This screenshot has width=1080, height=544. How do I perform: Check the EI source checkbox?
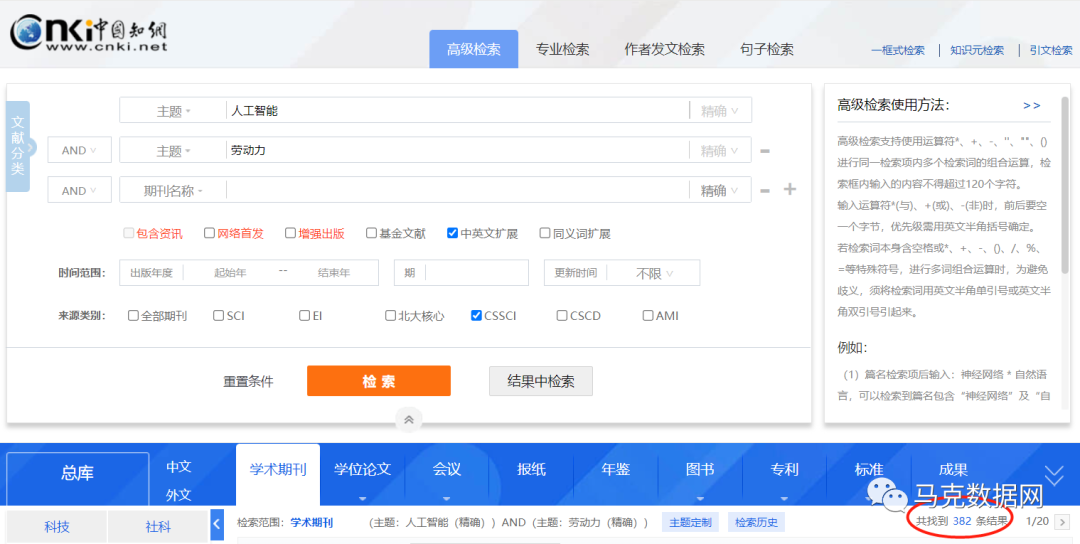coord(304,316)
